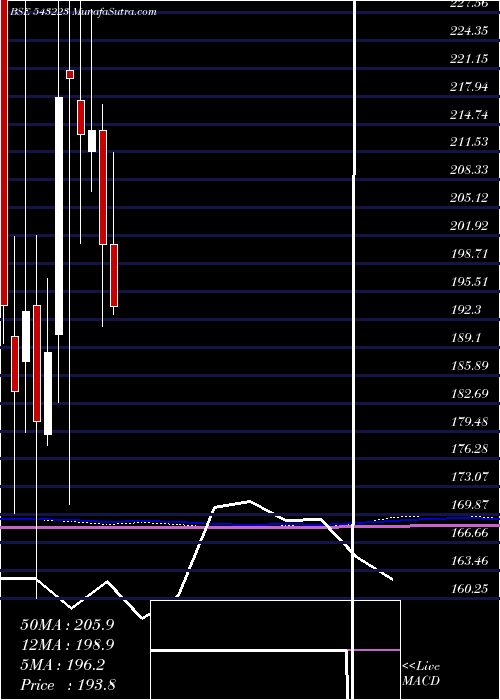Click the 160.25 price label
Screen dimensions: 500x700
pyautogui.click(x=469, y=589)
